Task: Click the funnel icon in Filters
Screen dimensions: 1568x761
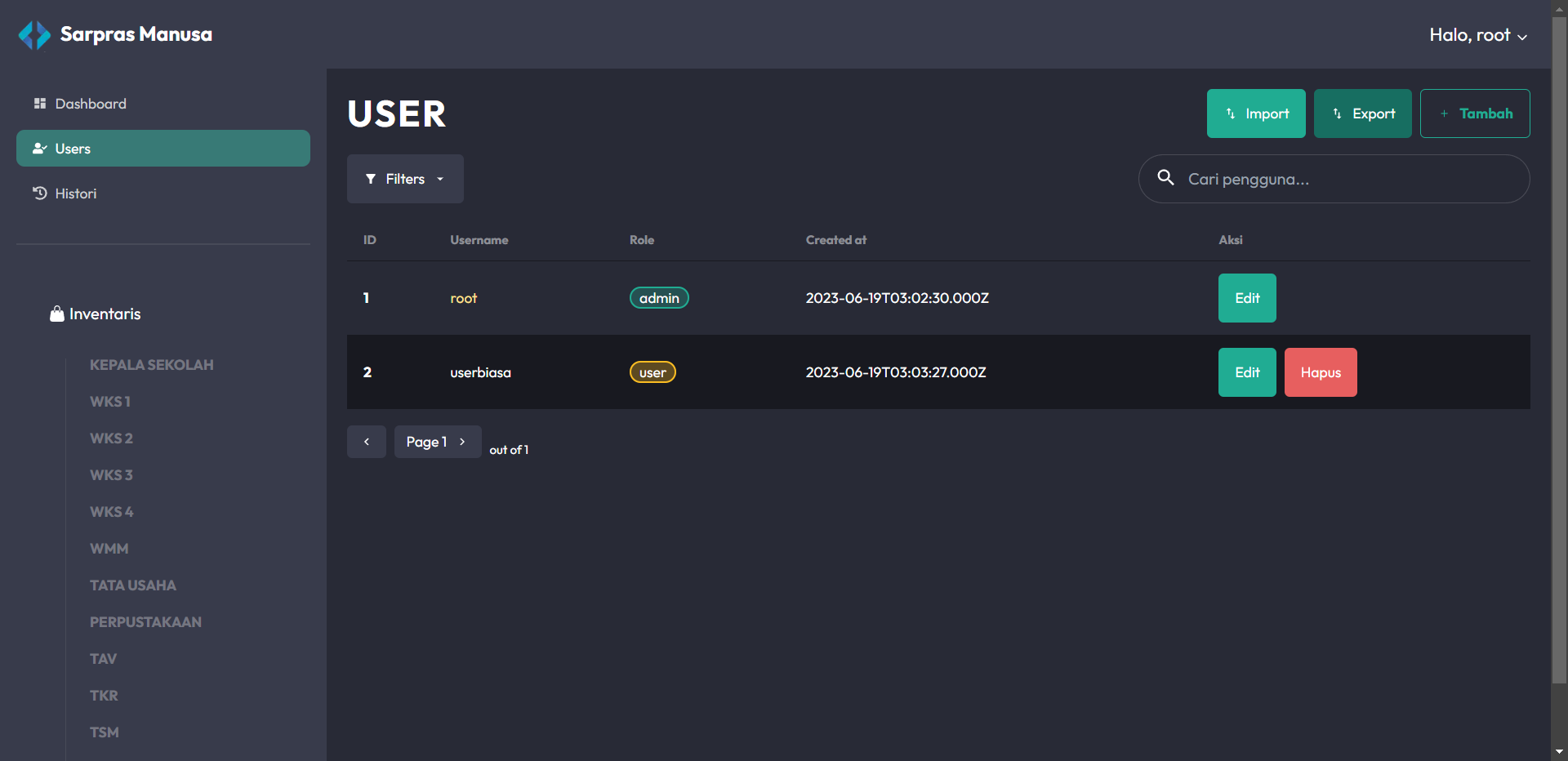Action: [x=371, y=179]
